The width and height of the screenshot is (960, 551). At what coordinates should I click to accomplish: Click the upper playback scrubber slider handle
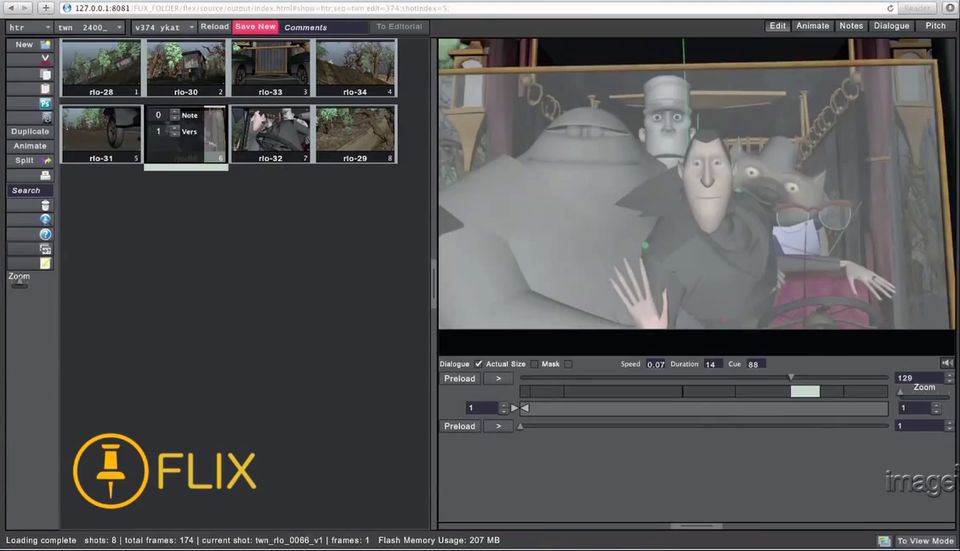[x=791, y=377]
